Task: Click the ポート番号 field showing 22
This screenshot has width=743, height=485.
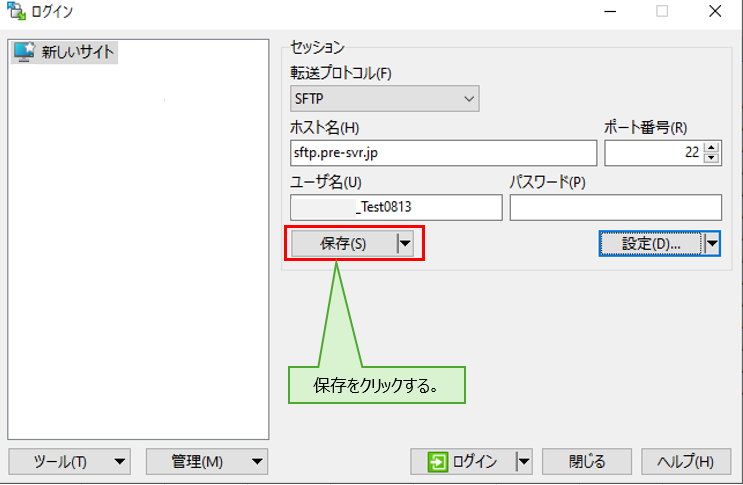Action: pos(653,153)
